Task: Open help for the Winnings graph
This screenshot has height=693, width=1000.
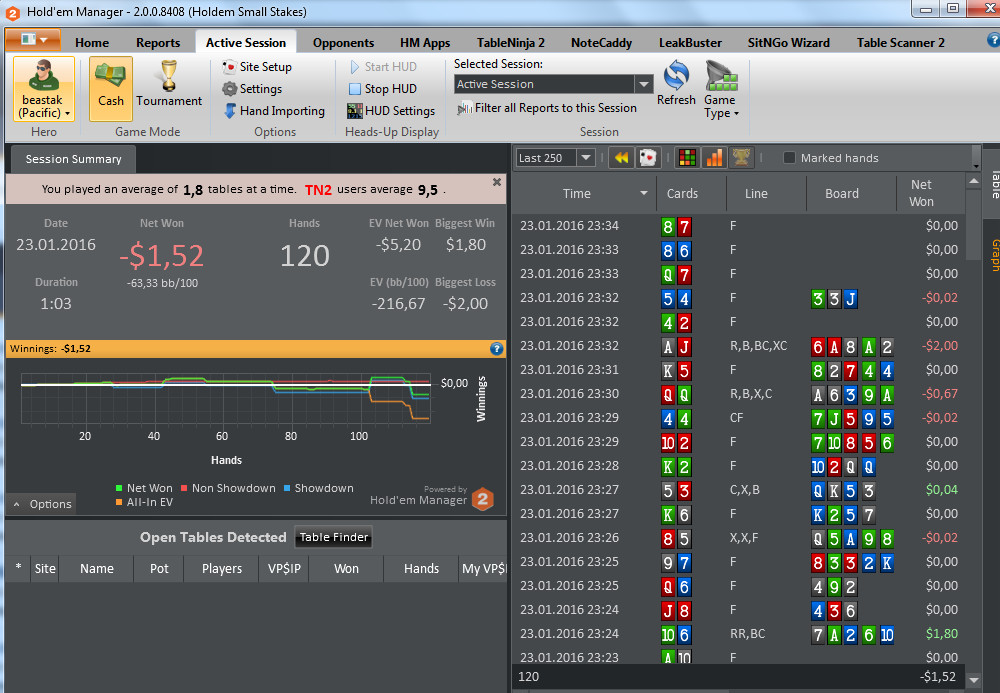Action: point(497,349)
